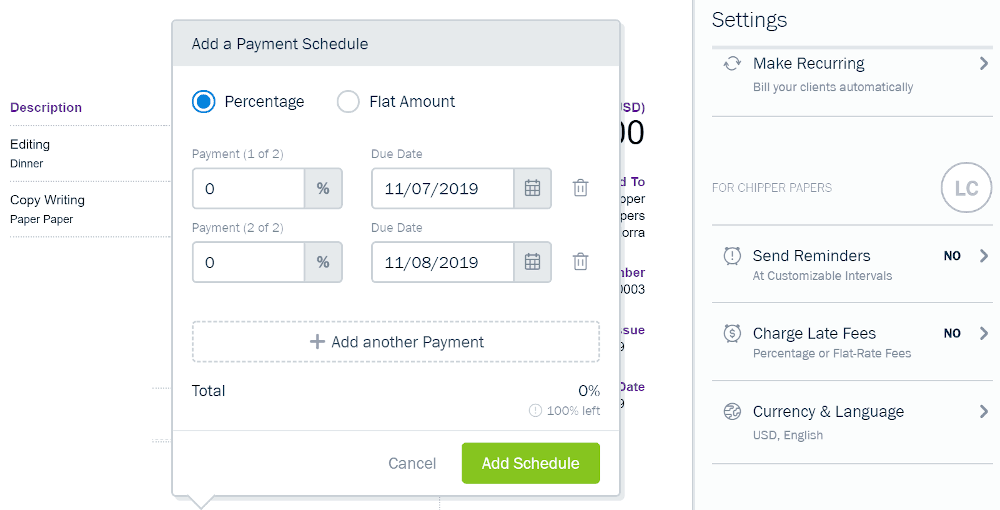Screen dimensions: 1000x510
Task: Click the LC client avatar circle
Action: [966, 187]
